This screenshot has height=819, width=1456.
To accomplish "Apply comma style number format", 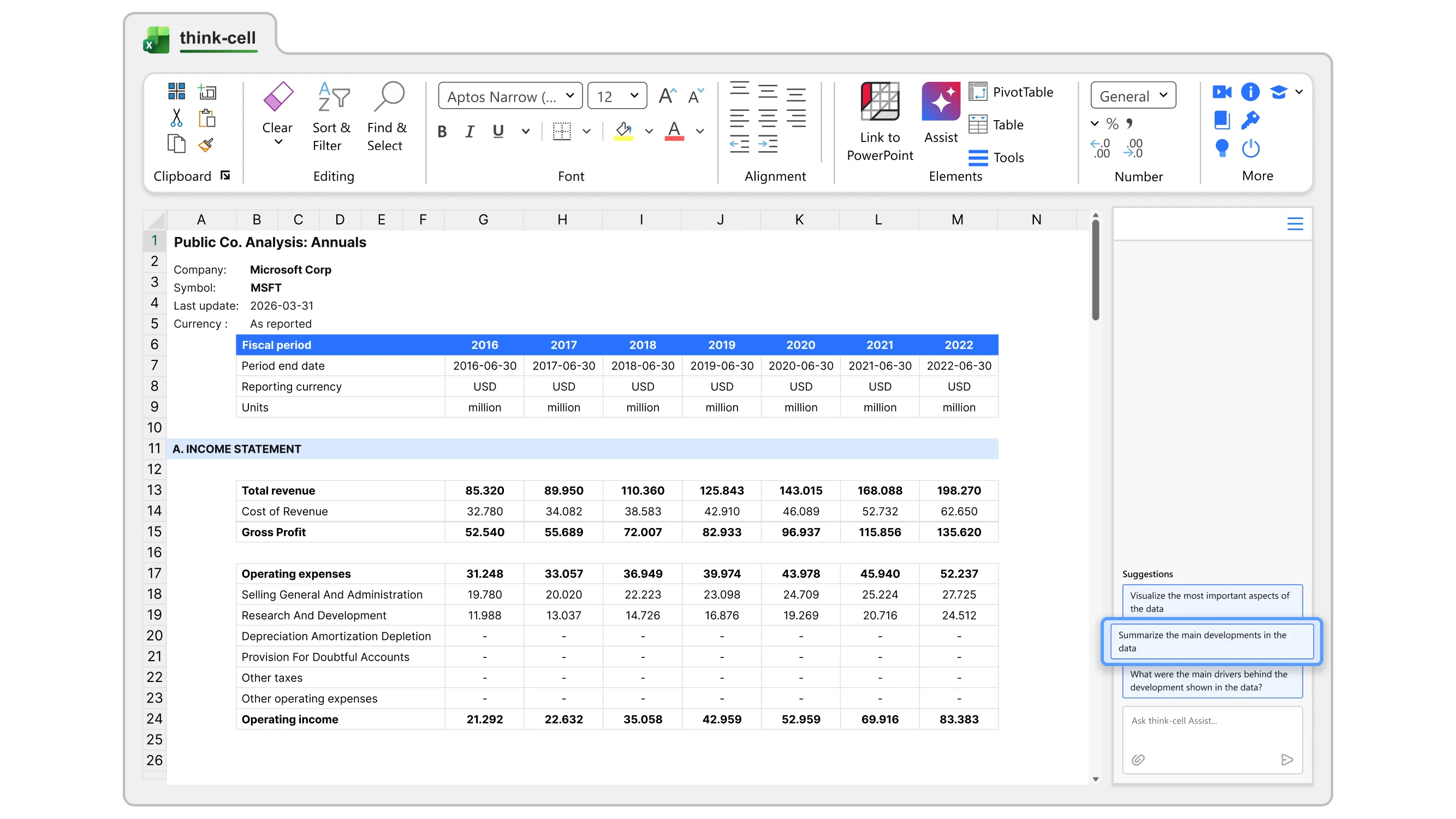I will pos(1130,123).
